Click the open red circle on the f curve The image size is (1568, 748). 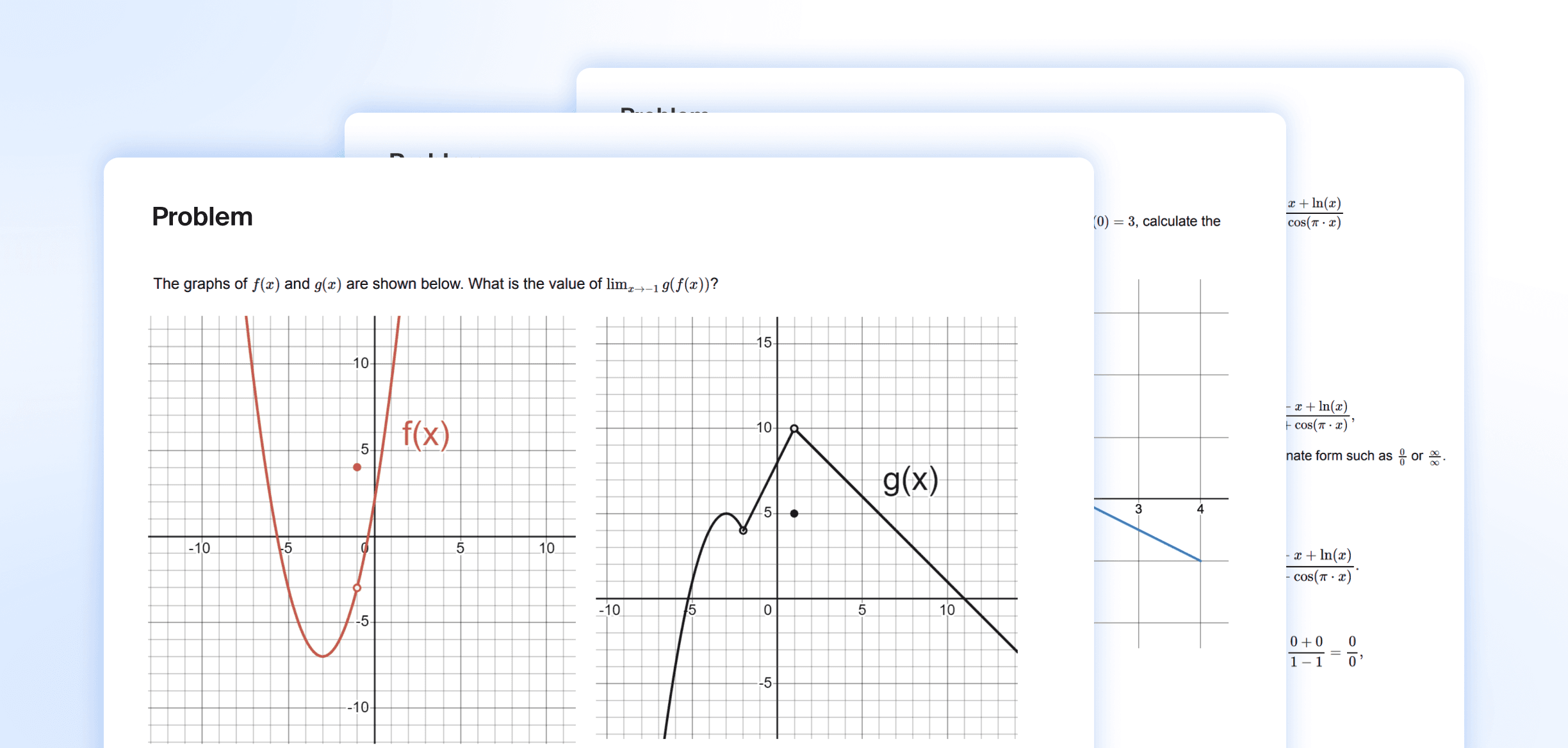(x=357, y=587)
